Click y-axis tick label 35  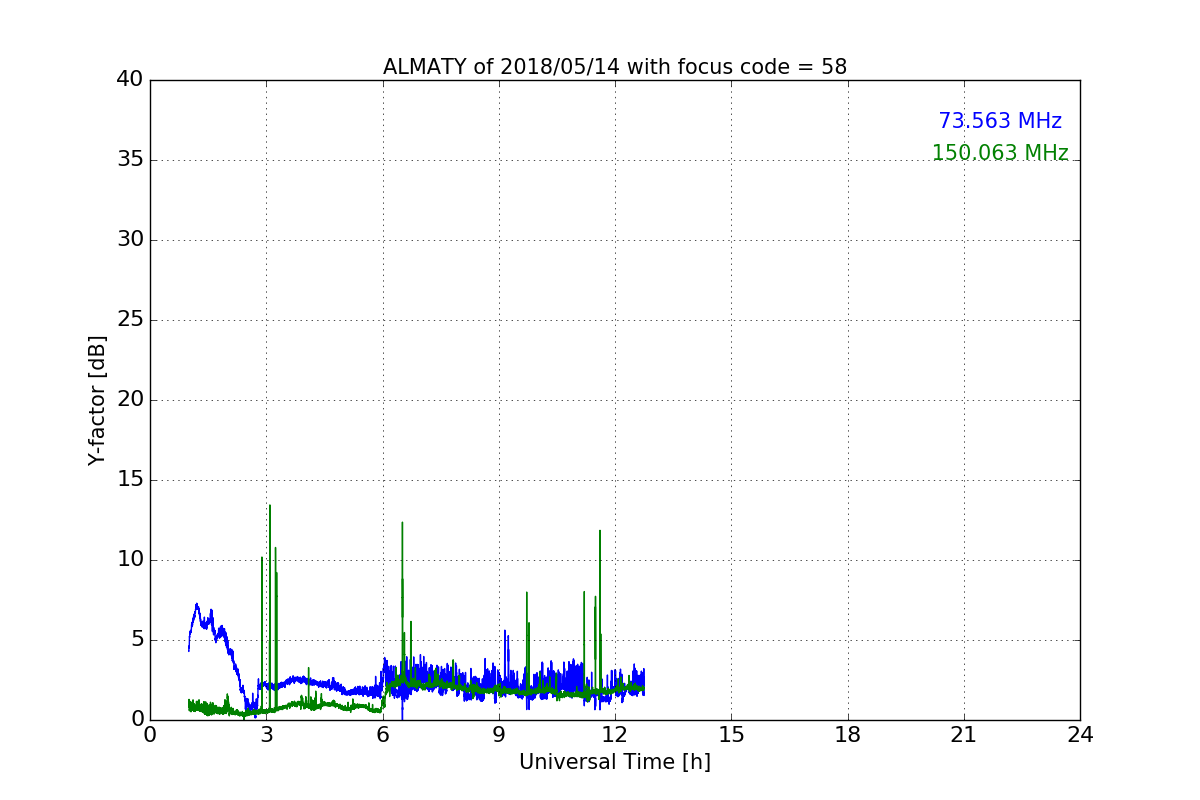[130, 160]
